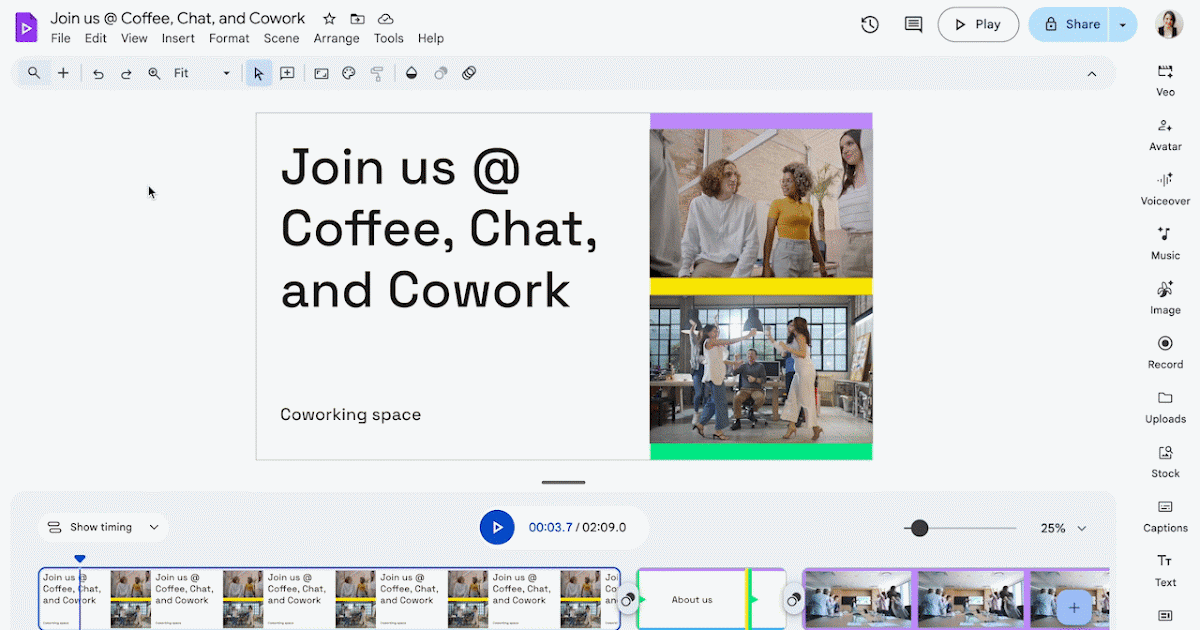The height and width of the screenshot is (630, 1200).
Task: Insert a link using the toolbar icon
Action: 468,72
